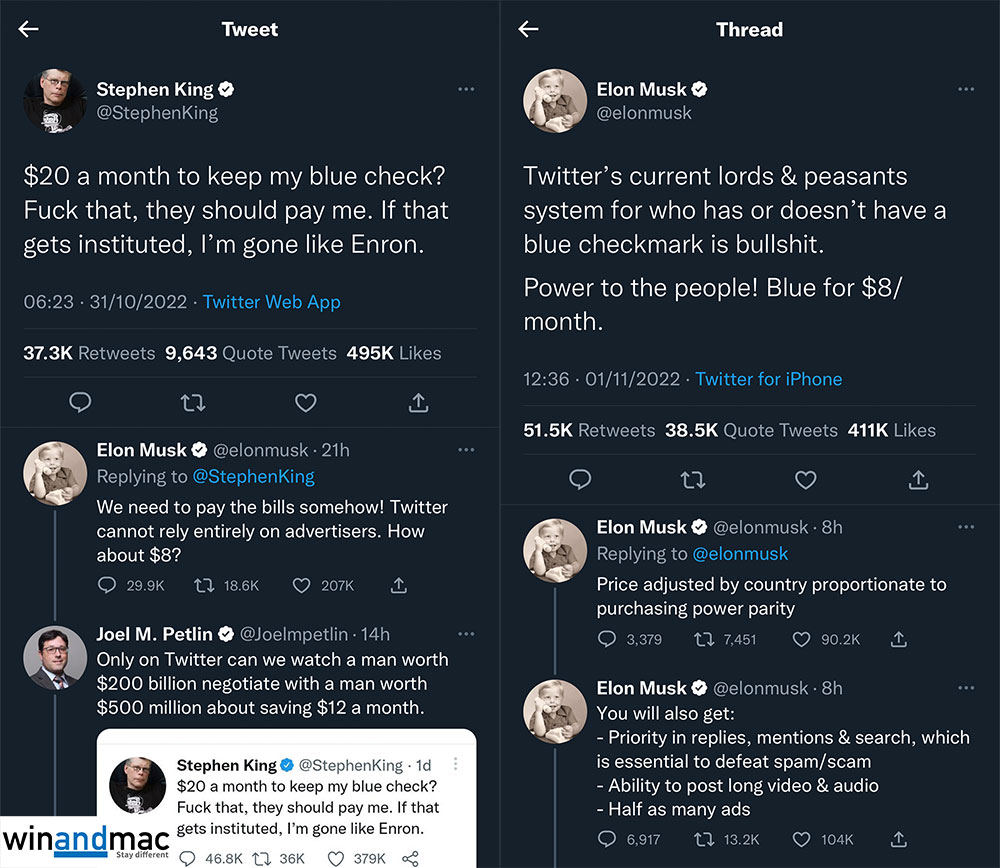Like Stephen King's main tweet
The image size is (1000, 868).
click(x=306, y=402)
